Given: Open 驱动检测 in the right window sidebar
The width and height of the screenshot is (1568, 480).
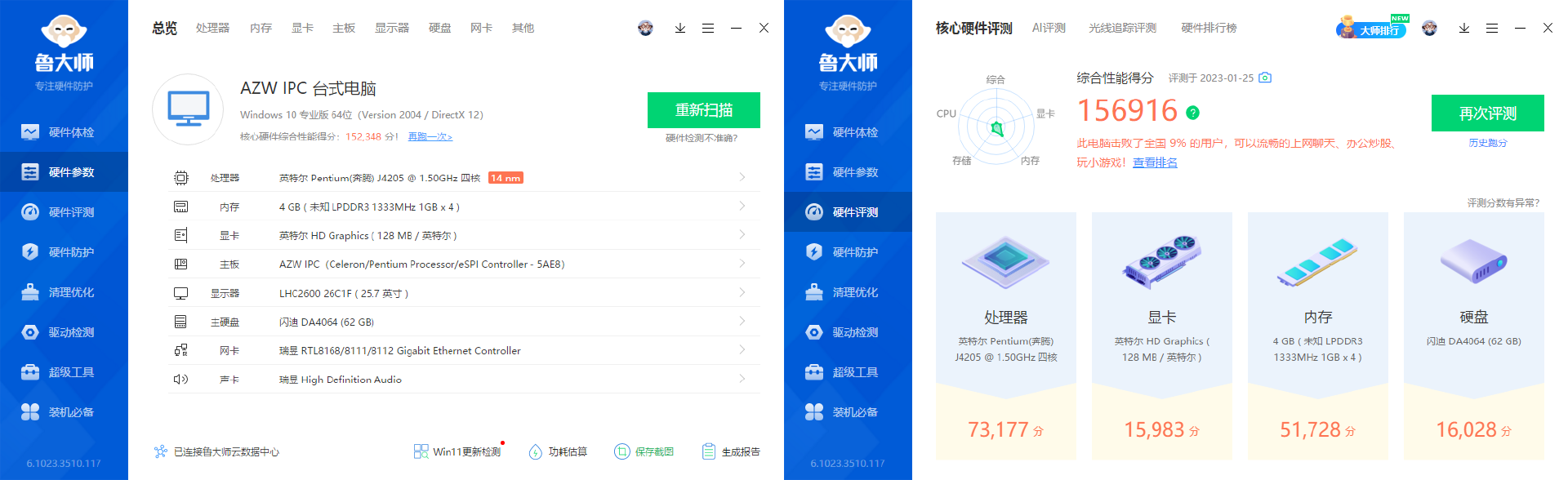Looking at the screenshot, I should click(848, 332).
